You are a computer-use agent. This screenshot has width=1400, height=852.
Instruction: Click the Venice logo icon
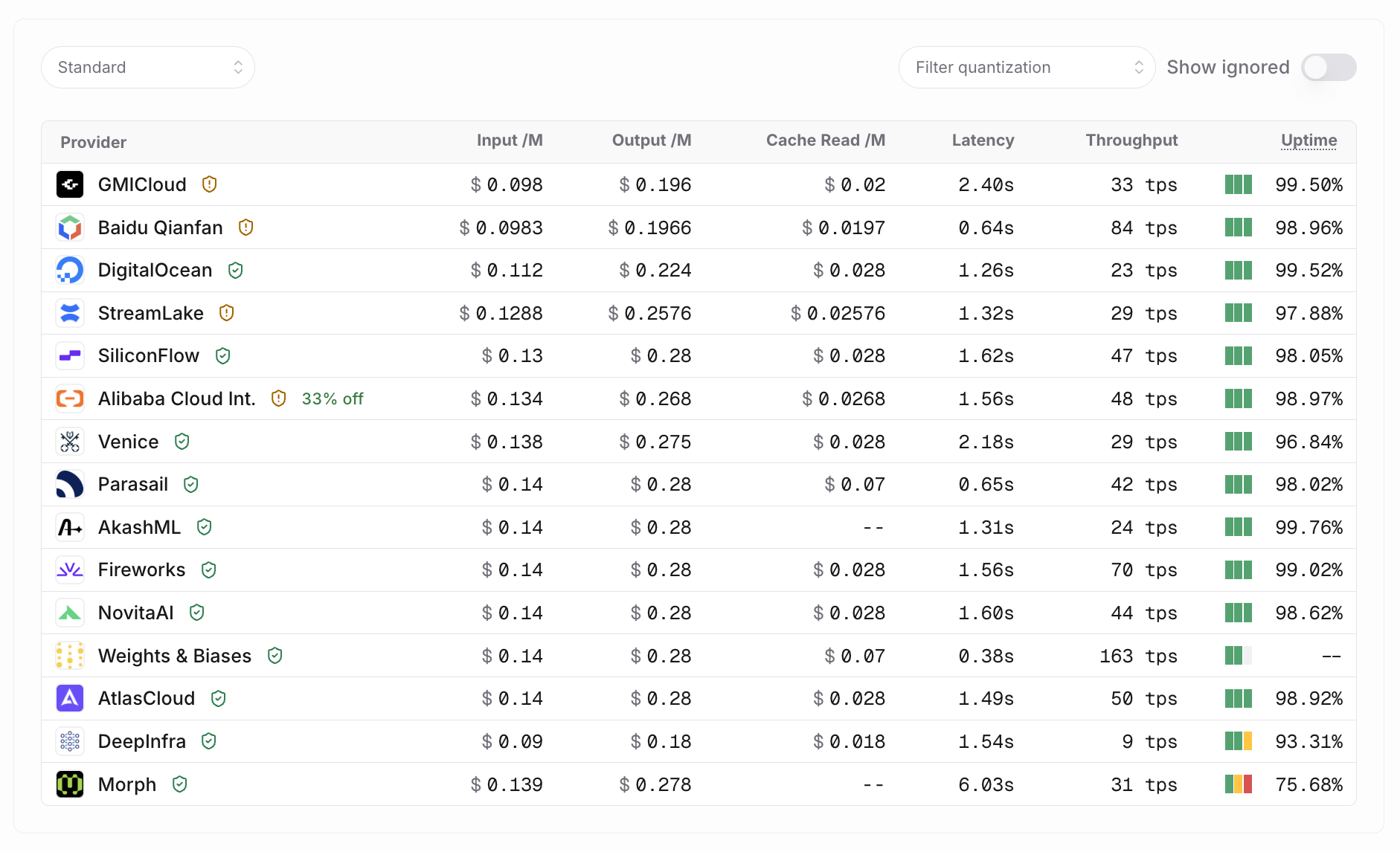coord(70,442)
